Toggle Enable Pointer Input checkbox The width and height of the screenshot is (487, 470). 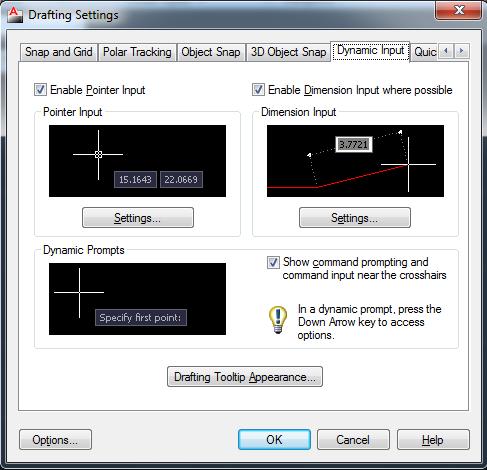pyautogui.click(x=40, y=90)
